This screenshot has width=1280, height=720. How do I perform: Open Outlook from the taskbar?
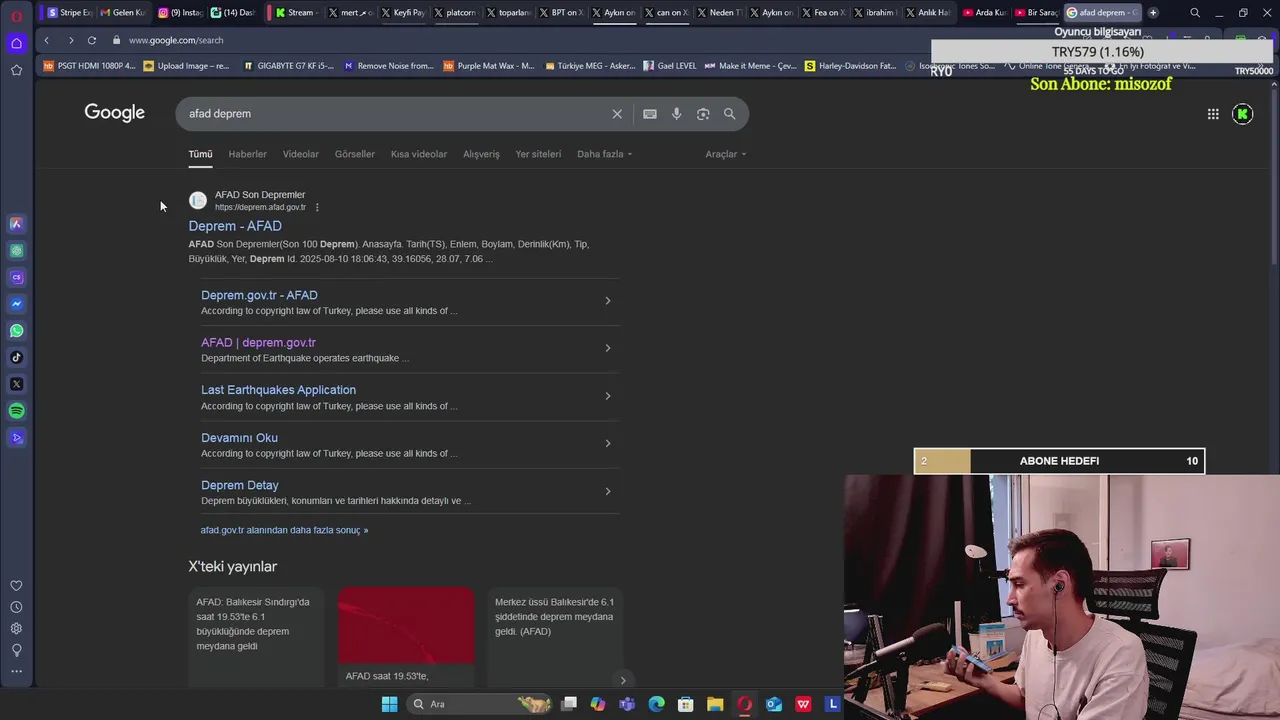774,704
